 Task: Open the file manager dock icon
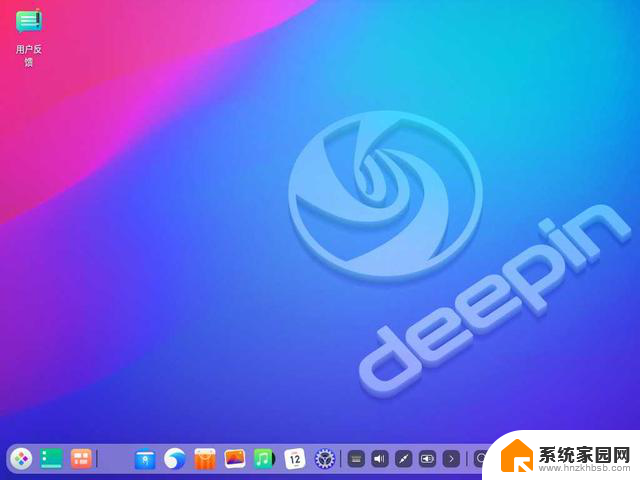pos(145,460)
